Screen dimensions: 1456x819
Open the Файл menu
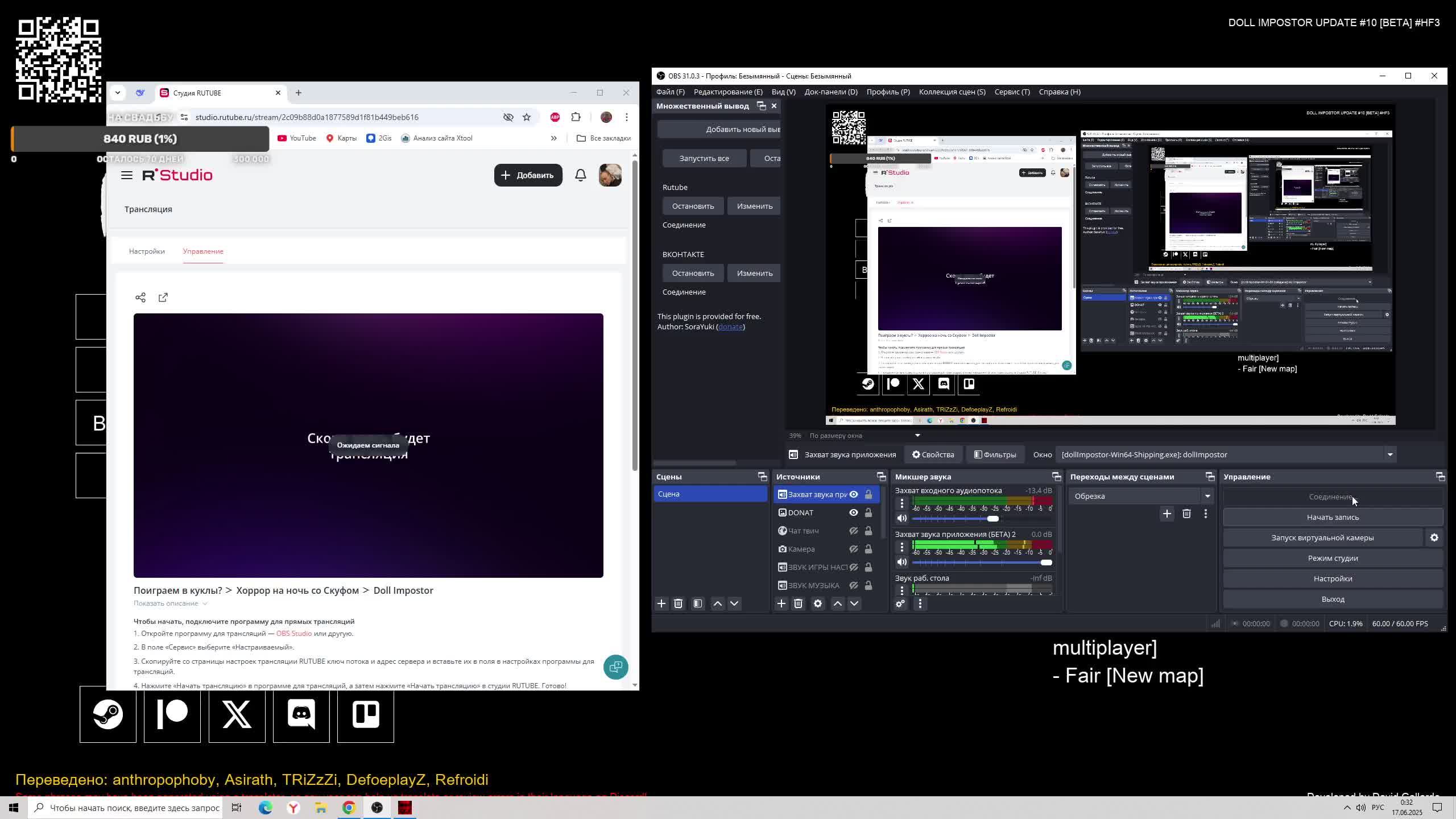click(x=671, y=92)
